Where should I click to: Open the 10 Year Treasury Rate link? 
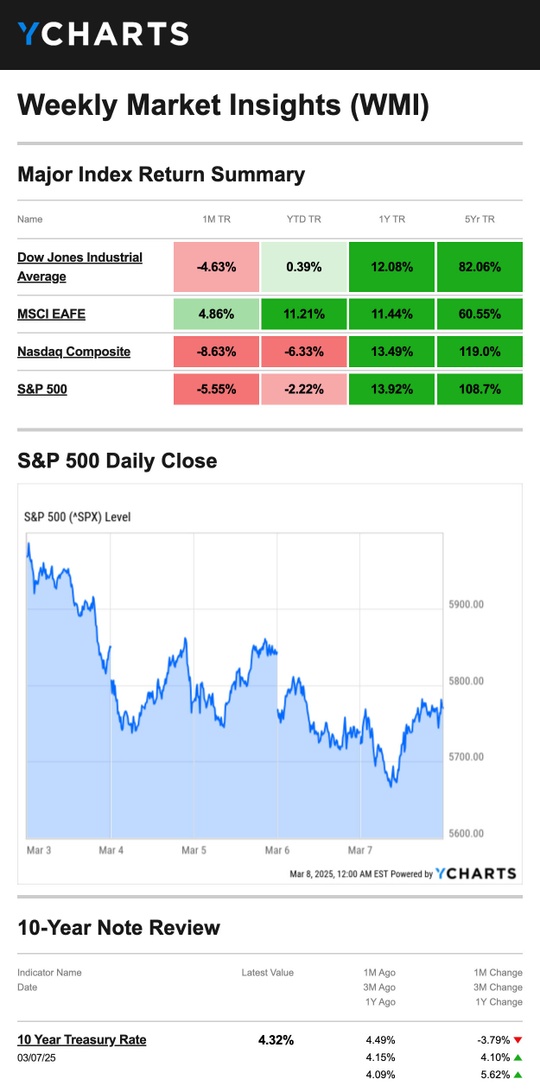[82, 1040]
